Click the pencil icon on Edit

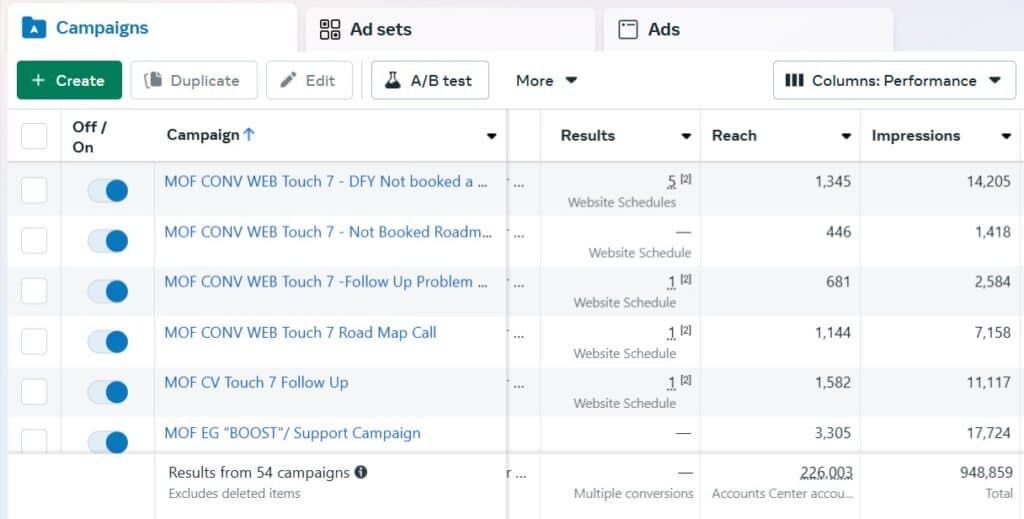point(289,80)
